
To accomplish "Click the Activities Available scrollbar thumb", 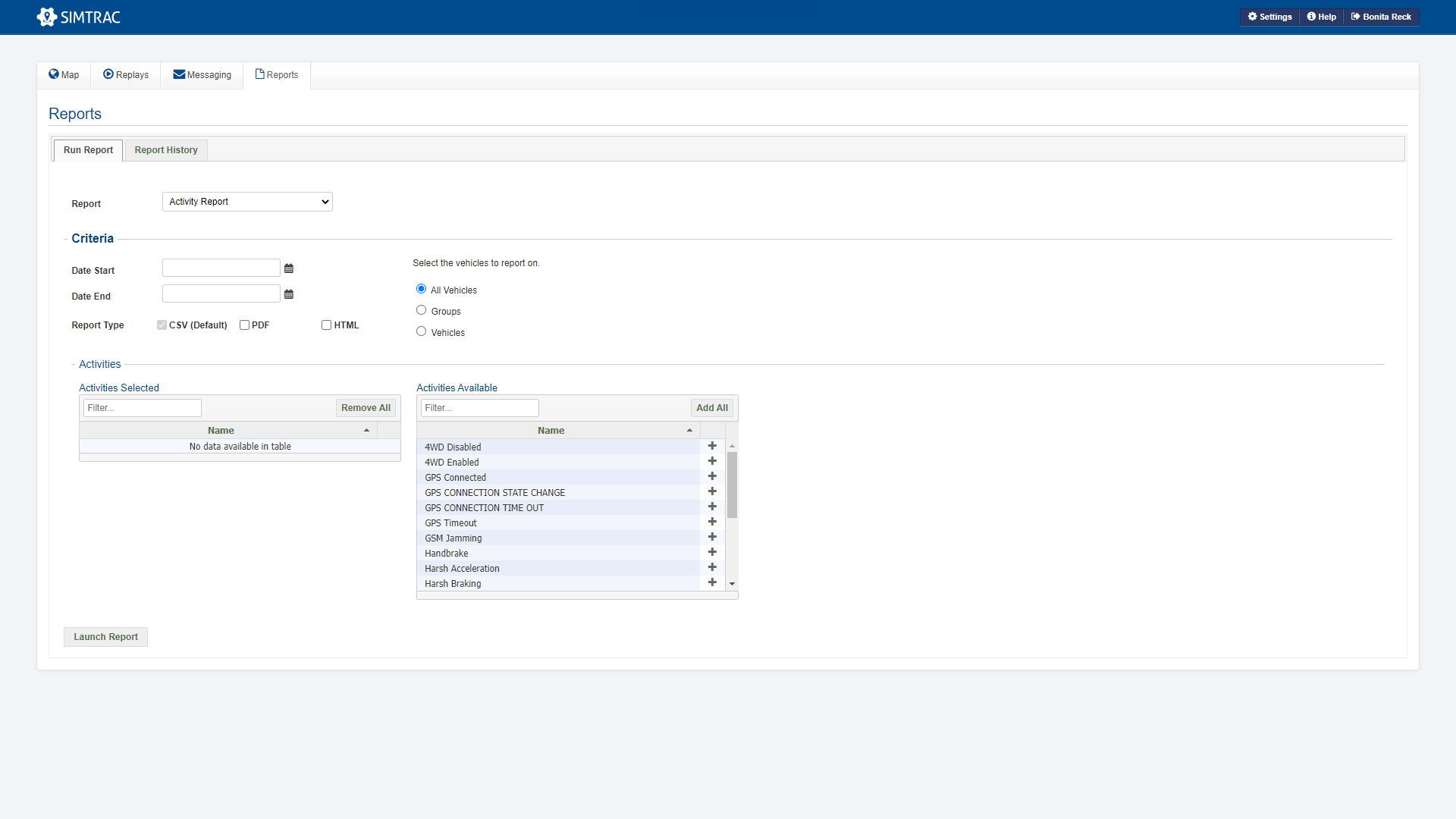I will 732,485.
